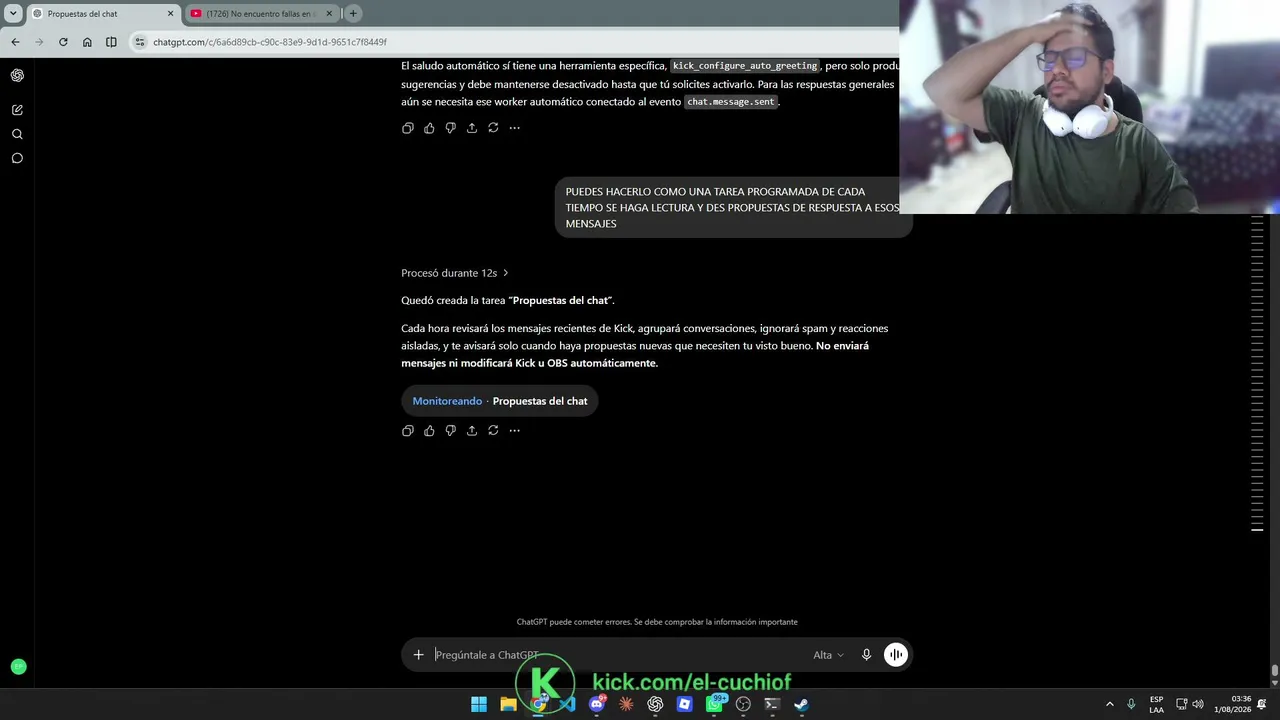Viewport: 1280px width, 720px height.
Task: Open the Claude app from the taskbar
Action: click(626, 704)
